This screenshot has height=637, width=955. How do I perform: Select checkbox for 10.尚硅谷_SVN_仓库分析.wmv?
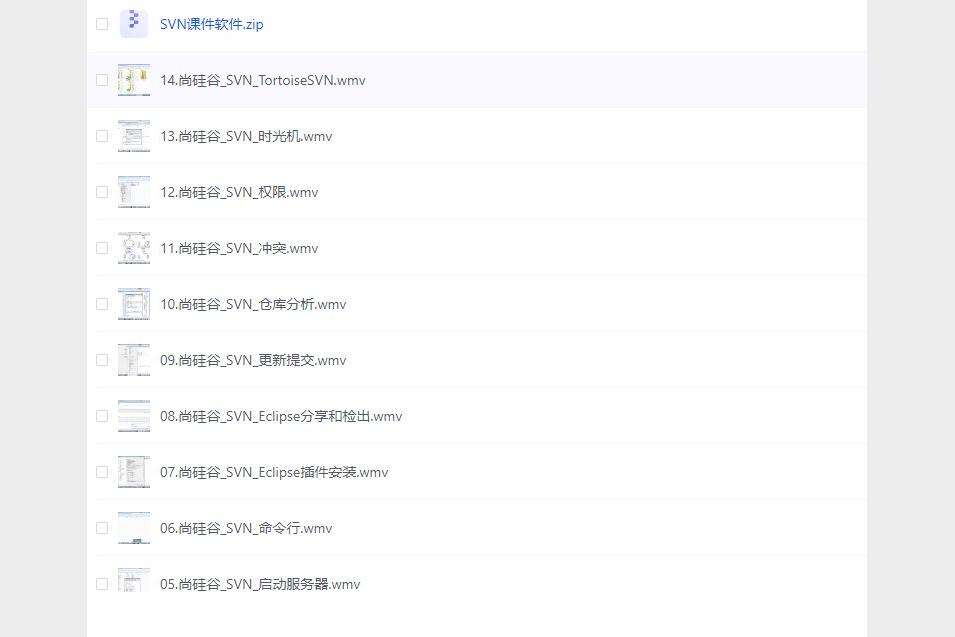pyautogui.click(x=102, y=304)
